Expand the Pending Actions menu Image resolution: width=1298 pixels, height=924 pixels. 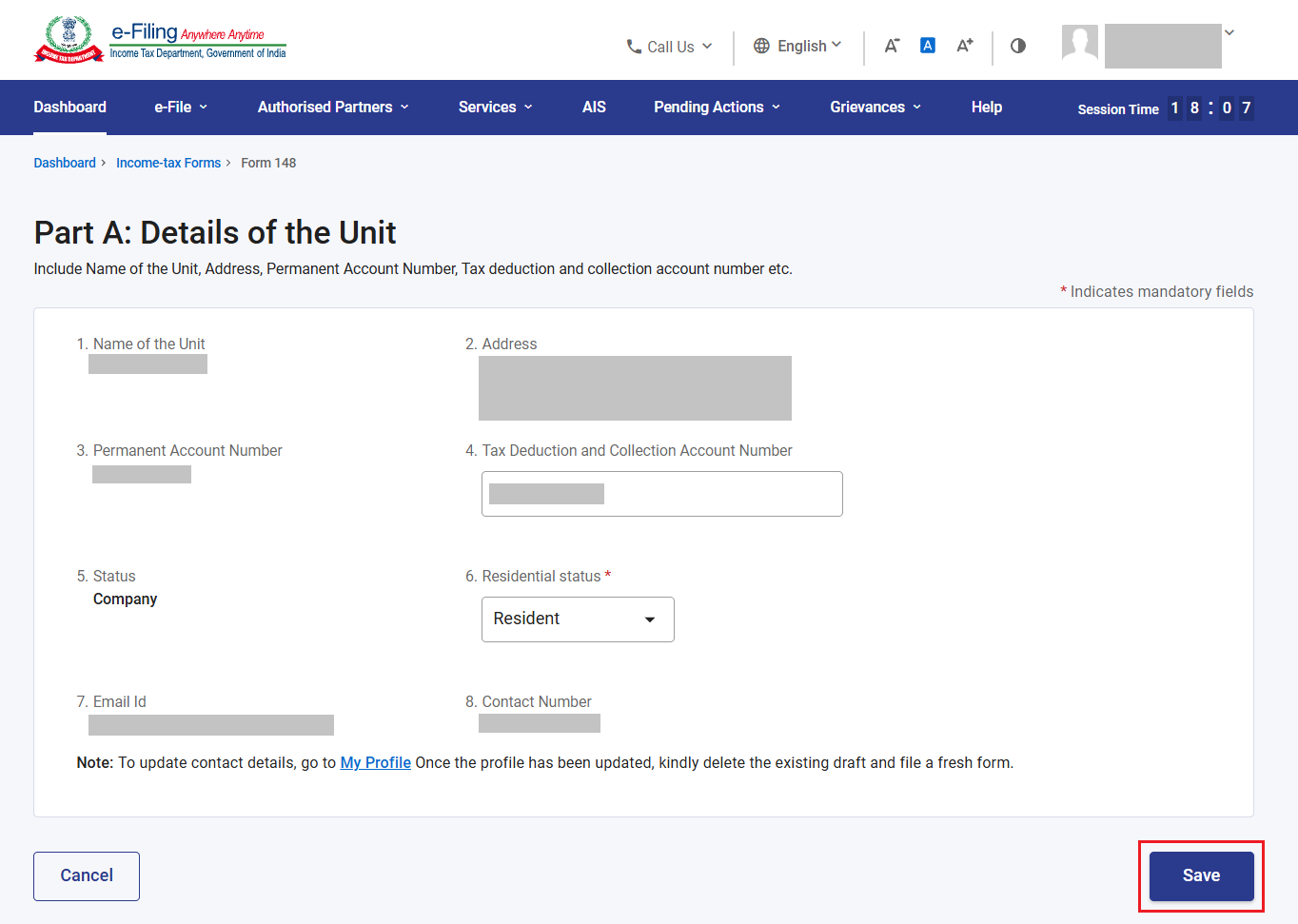coord(718,108)
